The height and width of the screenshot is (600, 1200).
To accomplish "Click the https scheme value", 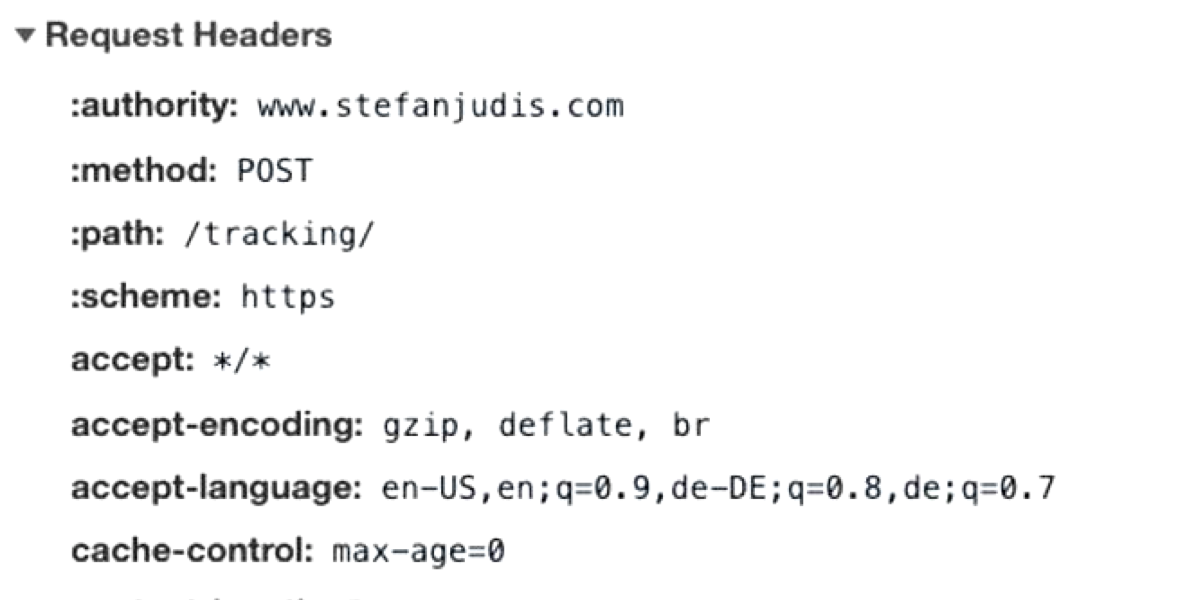I will 288,297.
